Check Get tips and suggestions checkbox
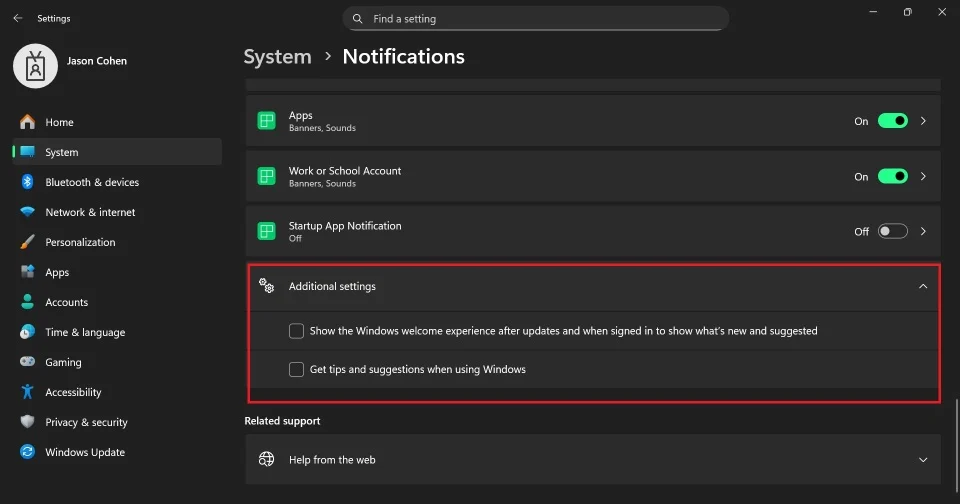The width and height of the screenshot is (960, 504). 296,369
